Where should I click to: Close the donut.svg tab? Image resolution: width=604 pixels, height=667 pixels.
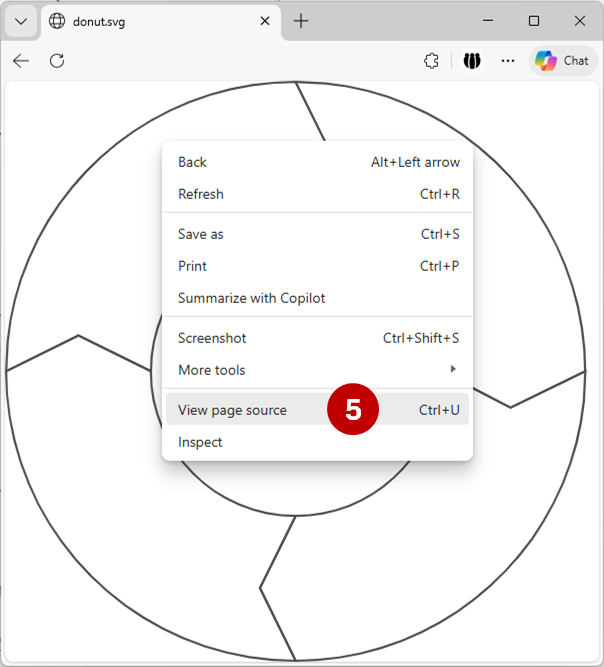tap(265, 21)
